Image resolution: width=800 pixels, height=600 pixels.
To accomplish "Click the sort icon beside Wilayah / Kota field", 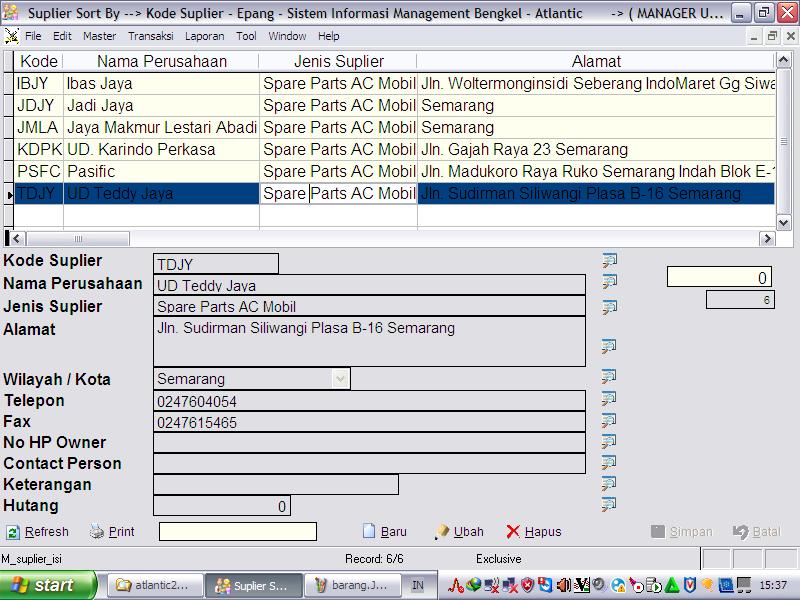I will coord(609,377).
